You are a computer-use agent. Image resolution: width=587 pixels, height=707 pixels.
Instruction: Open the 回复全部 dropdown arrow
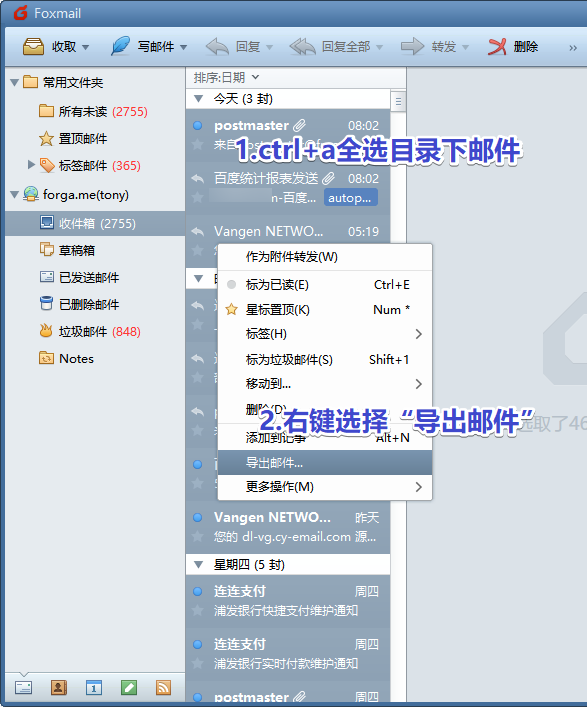[379, 47]
